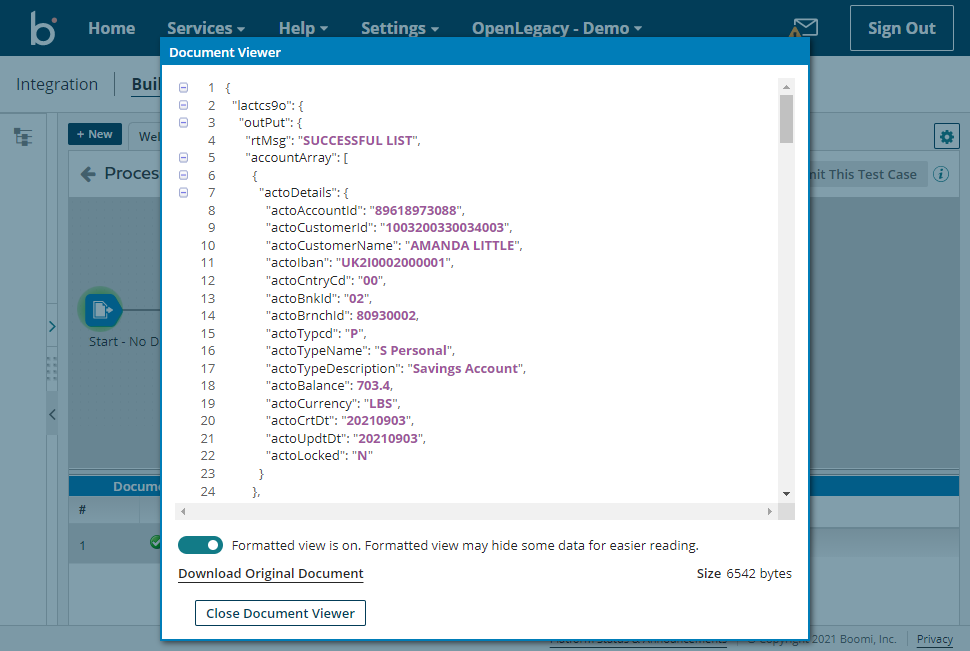
Task: Click the + New button
Action: [x=94, y=133]
